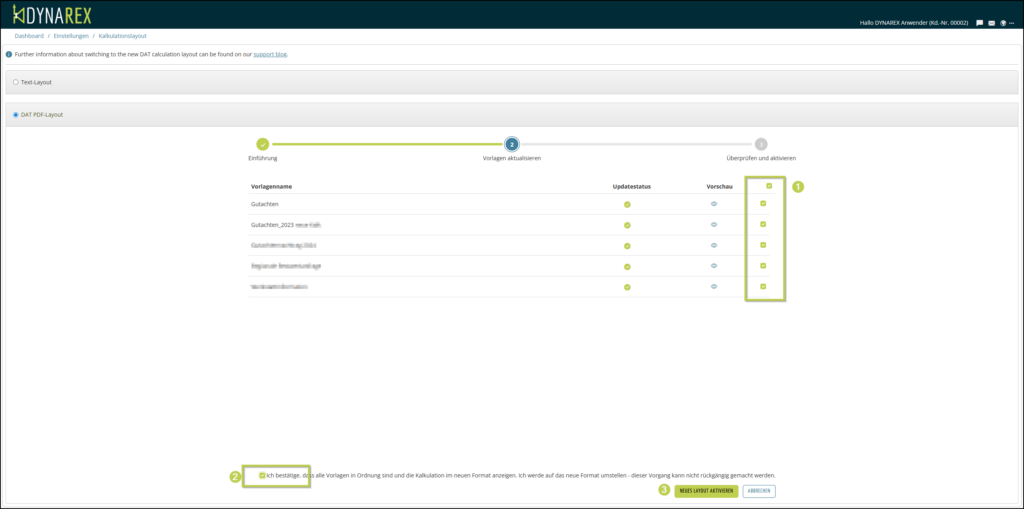Uncheck the Gutachten row checkbox
Viewport: 1024px width, 509px height.
tap(763, 204)
